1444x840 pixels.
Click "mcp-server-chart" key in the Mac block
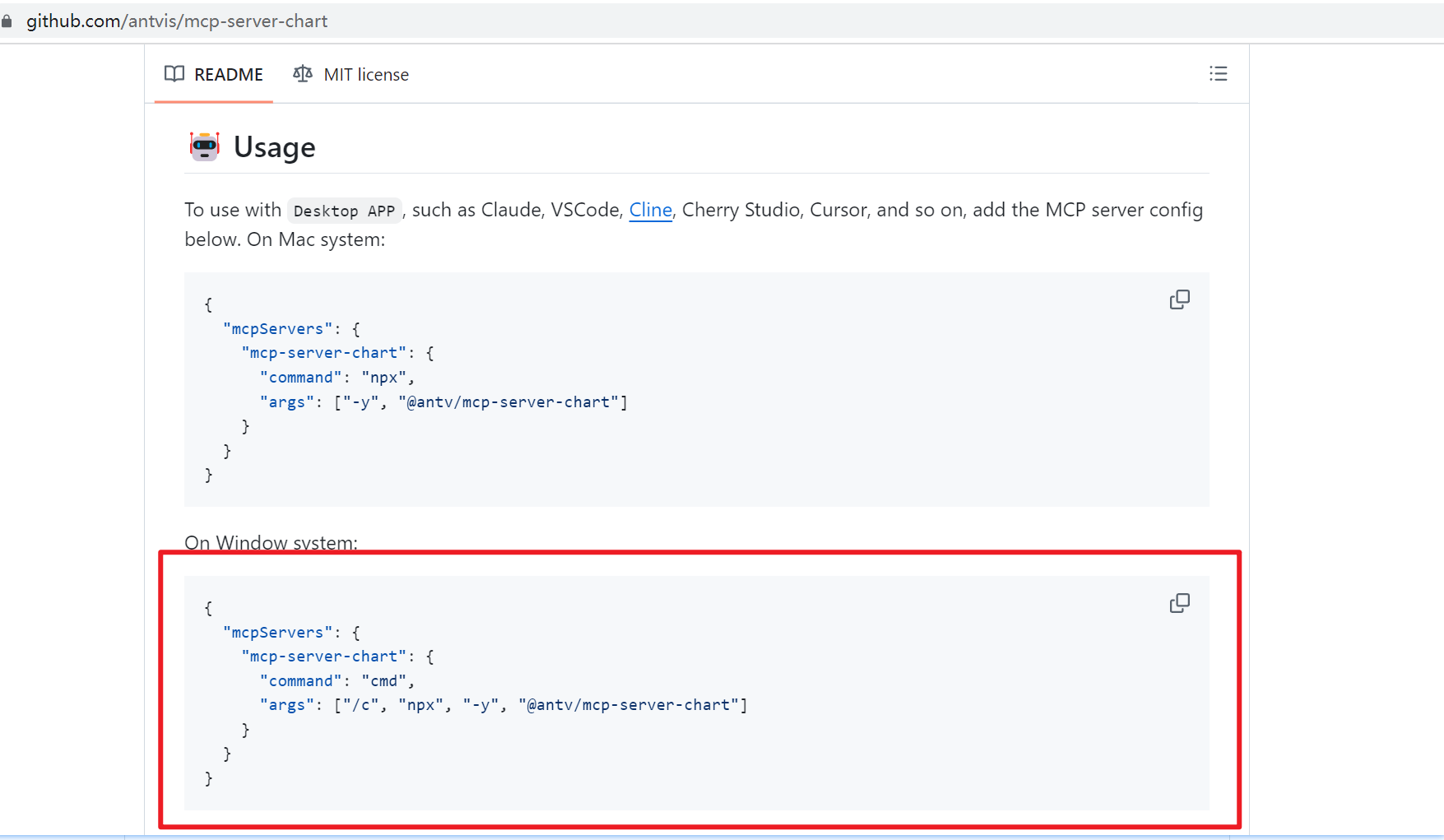[324, 353]
